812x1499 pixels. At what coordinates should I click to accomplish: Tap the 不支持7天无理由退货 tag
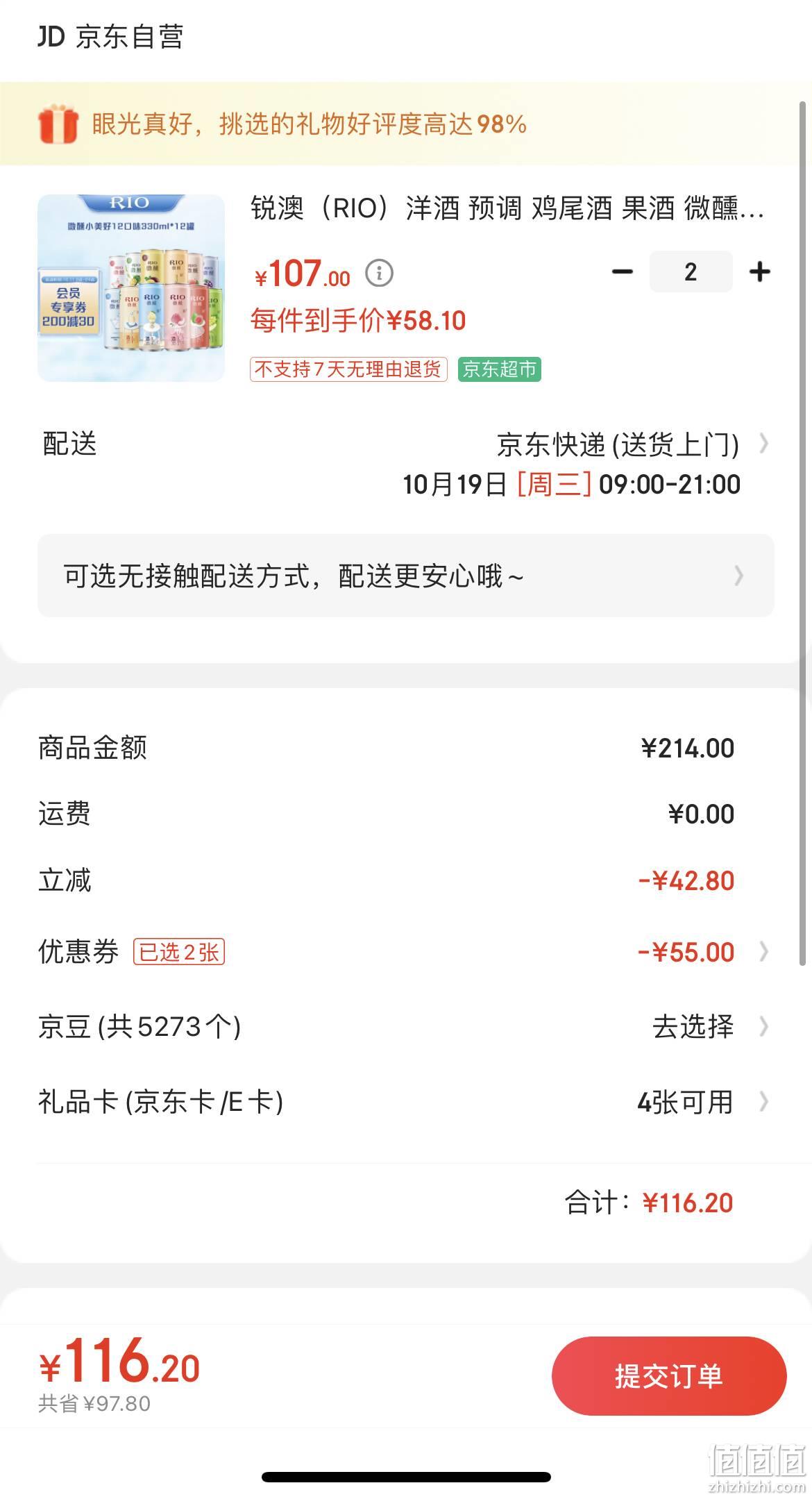[x=348, y=369]
